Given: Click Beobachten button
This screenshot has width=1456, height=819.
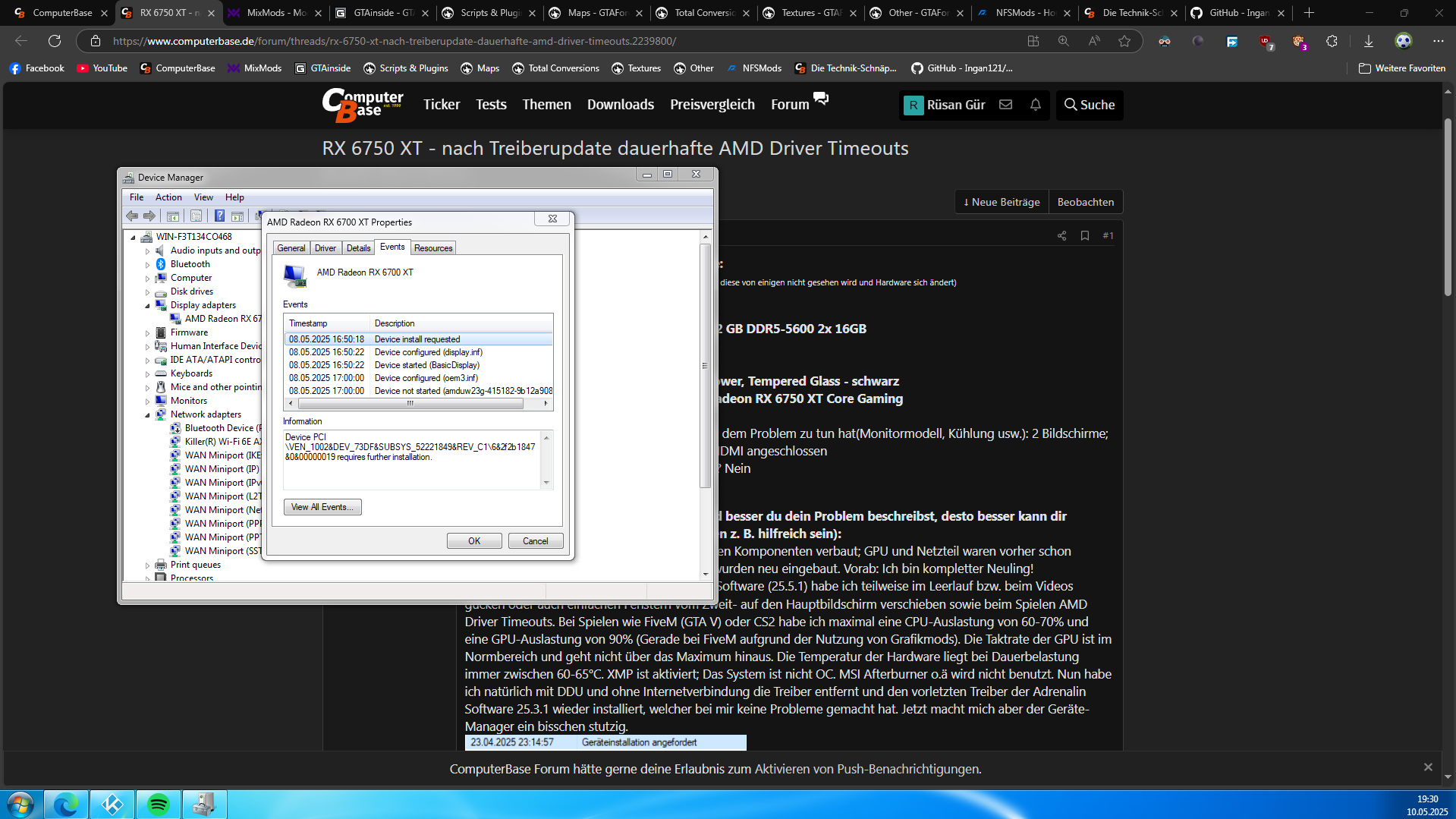Looking at the screenshot, I should pos(1085,202).
